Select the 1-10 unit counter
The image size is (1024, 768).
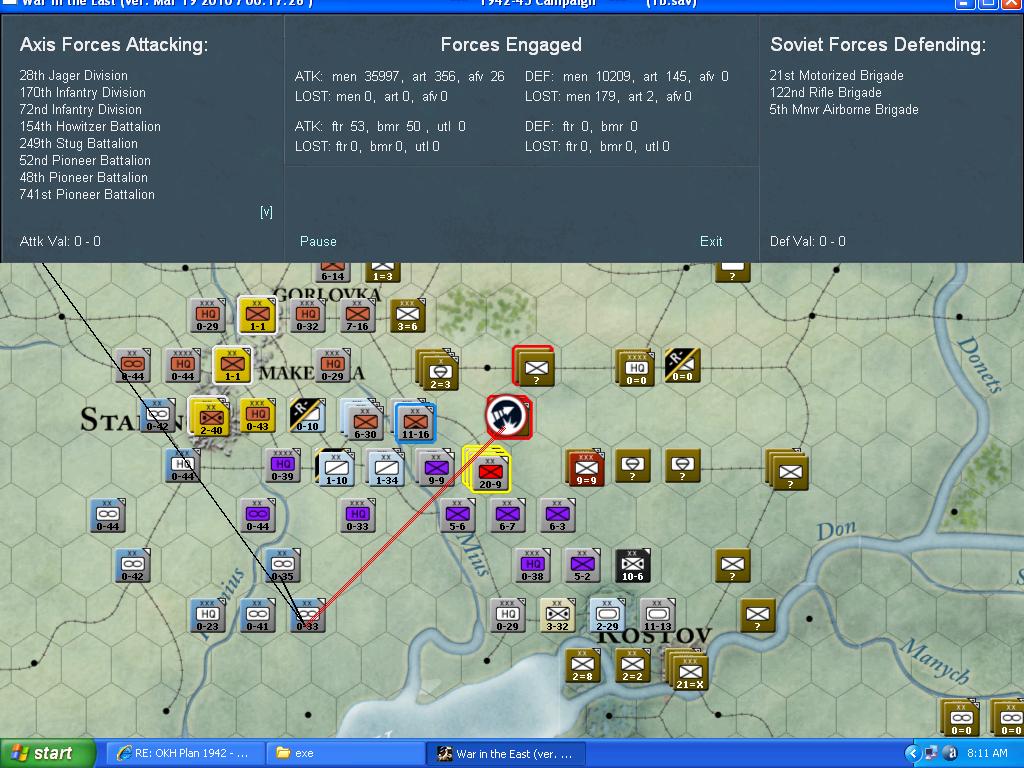coord(336,468)
